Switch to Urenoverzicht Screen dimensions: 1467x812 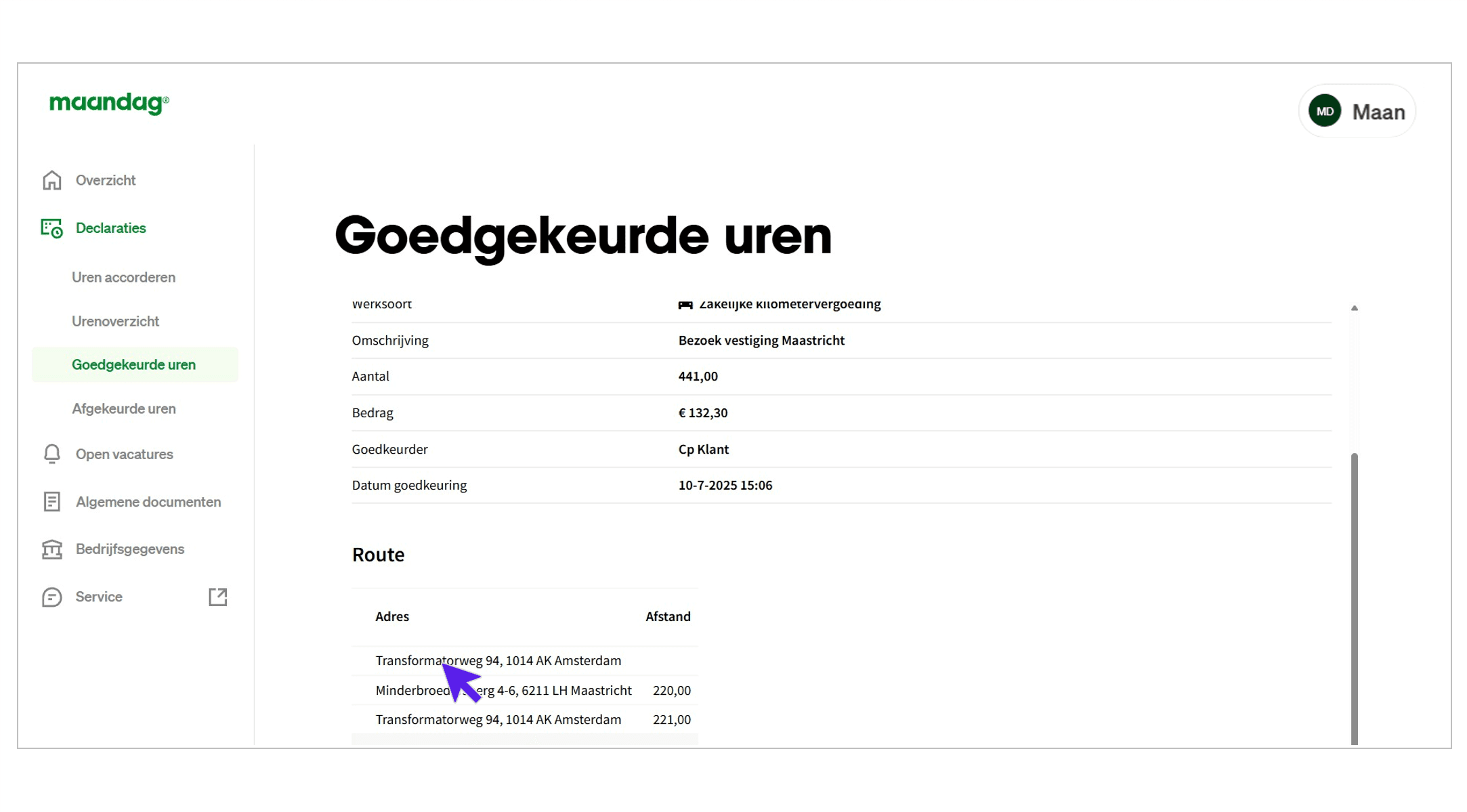coord(115,321)
